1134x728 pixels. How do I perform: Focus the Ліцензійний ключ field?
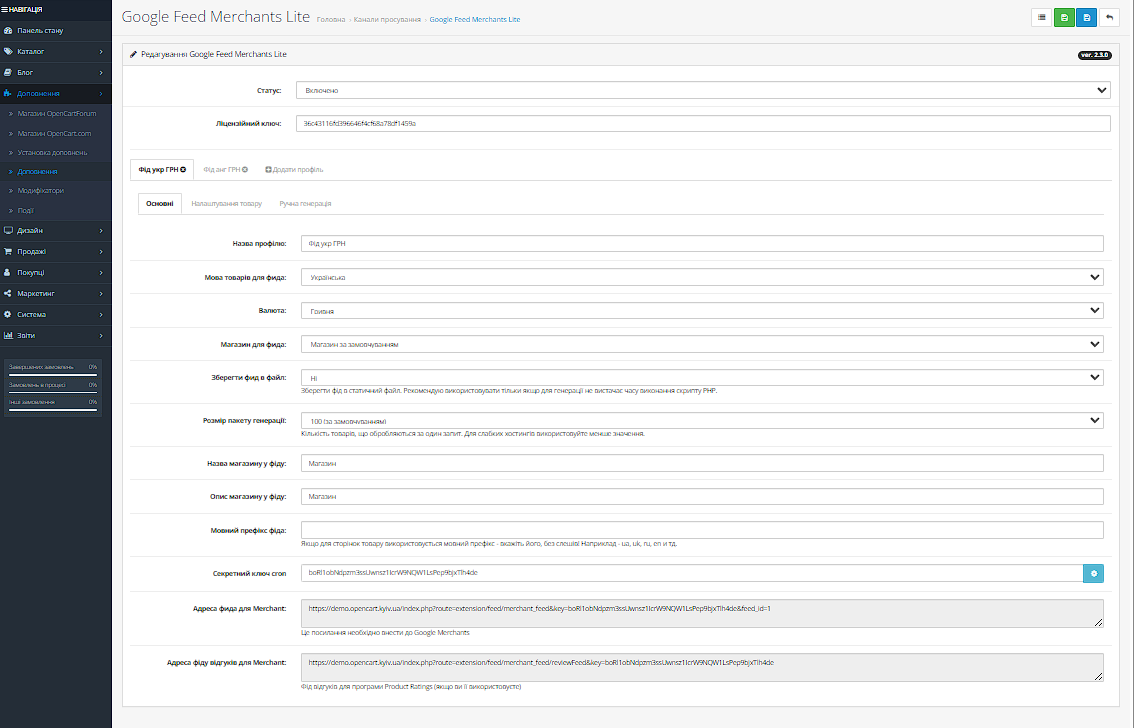(x=703, y=124)
